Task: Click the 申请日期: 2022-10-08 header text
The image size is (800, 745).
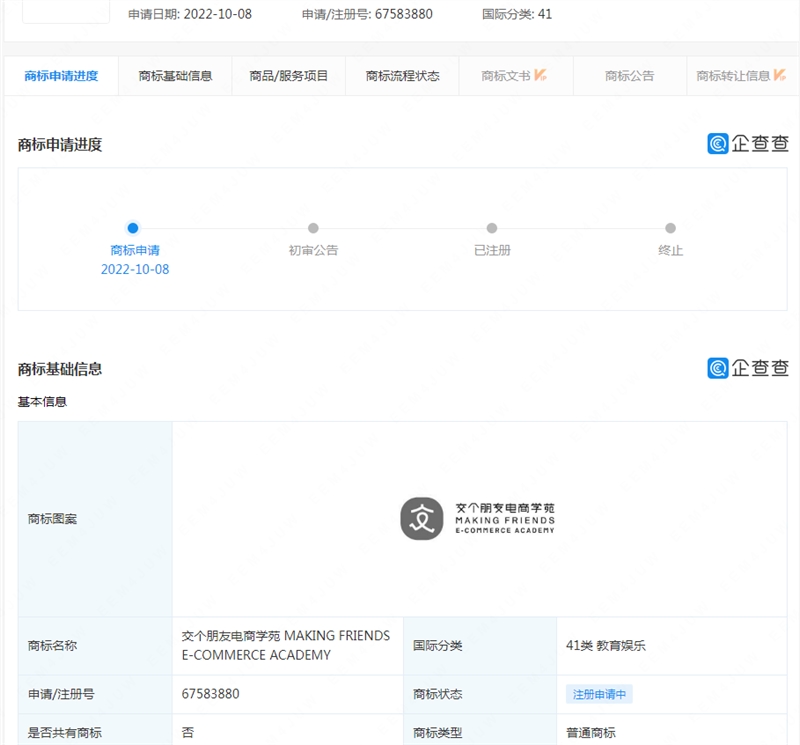Action: coord(190,14)
